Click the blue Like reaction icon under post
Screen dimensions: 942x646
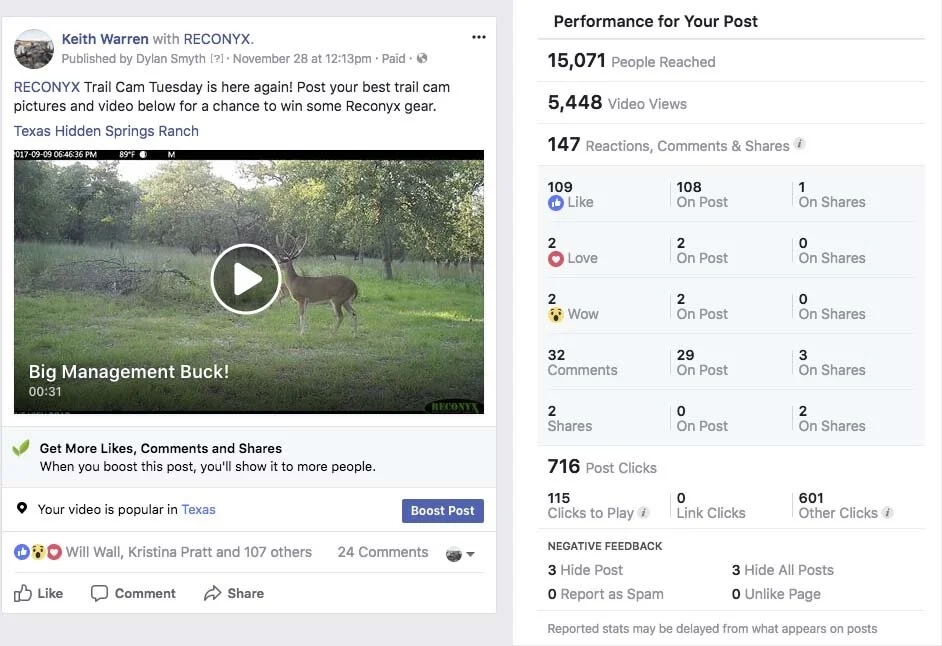point(22,552)
